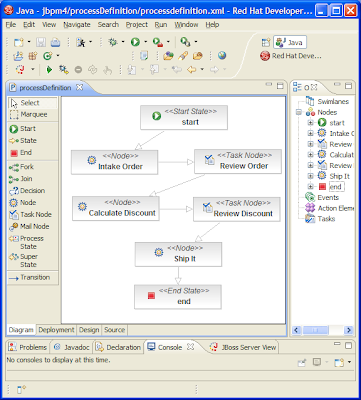The height and width of the screenshot is (400, 361).
Task: Switch to the Design tab
Action: click(89, 330)
